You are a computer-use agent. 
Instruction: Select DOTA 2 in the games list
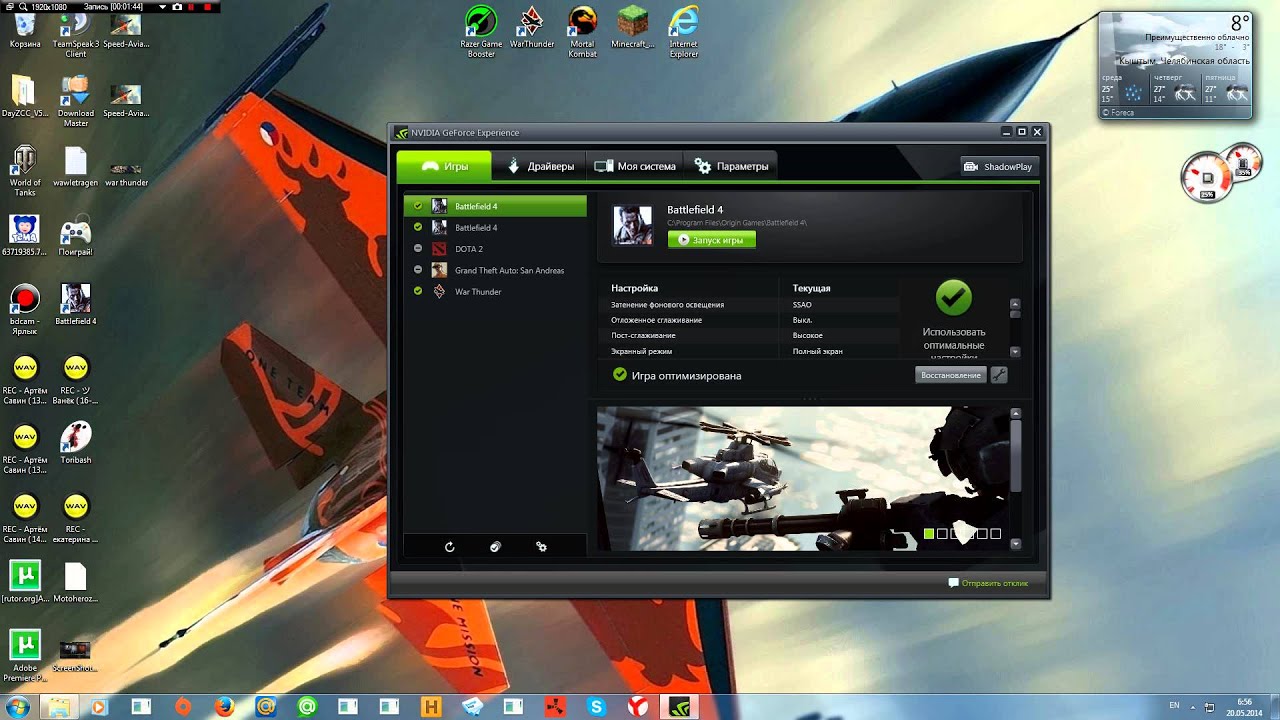[495, 249]
